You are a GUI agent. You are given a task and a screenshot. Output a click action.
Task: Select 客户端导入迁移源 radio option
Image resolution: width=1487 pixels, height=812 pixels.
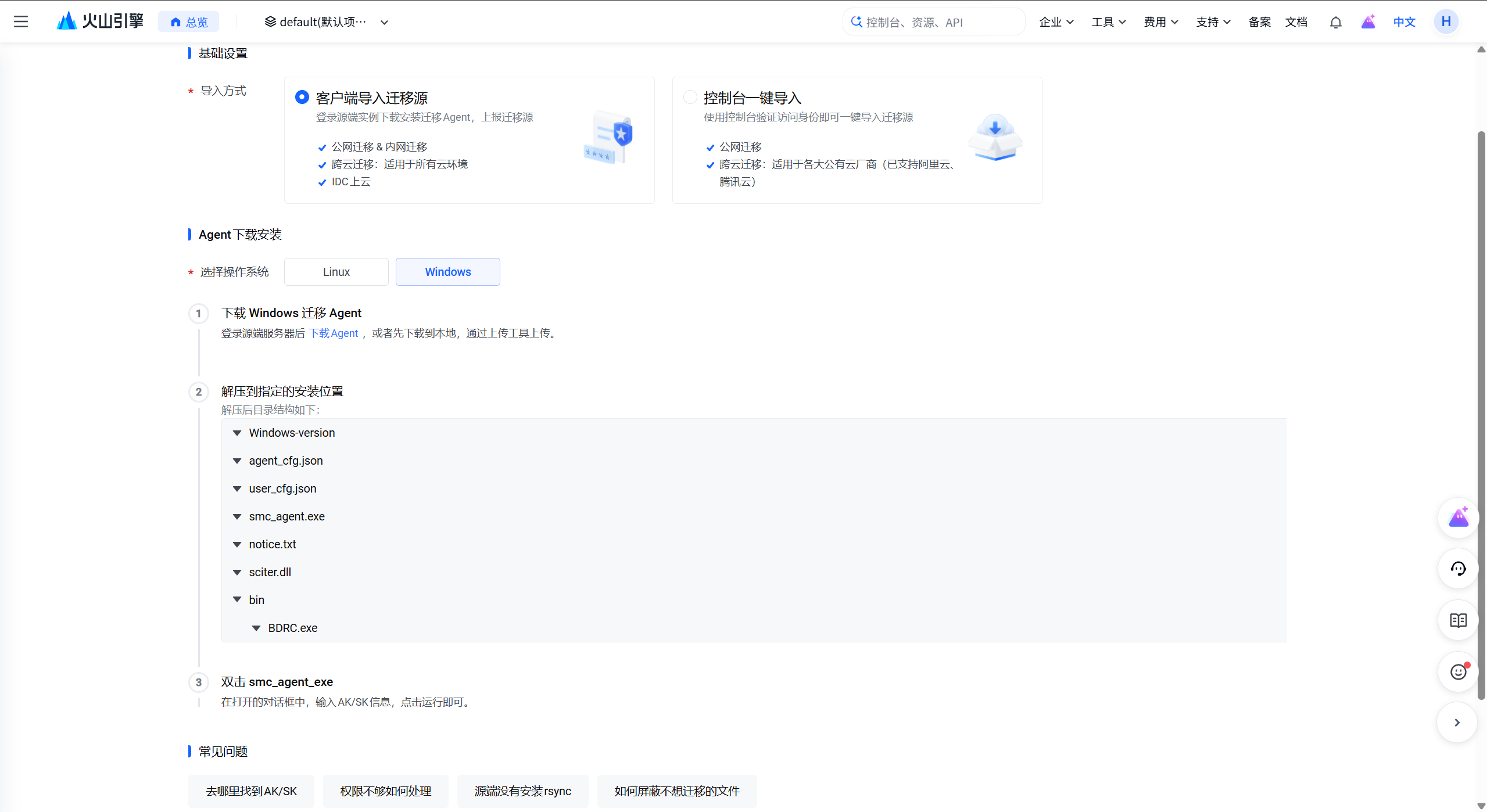pyautogui.click(x=302, y=97)
